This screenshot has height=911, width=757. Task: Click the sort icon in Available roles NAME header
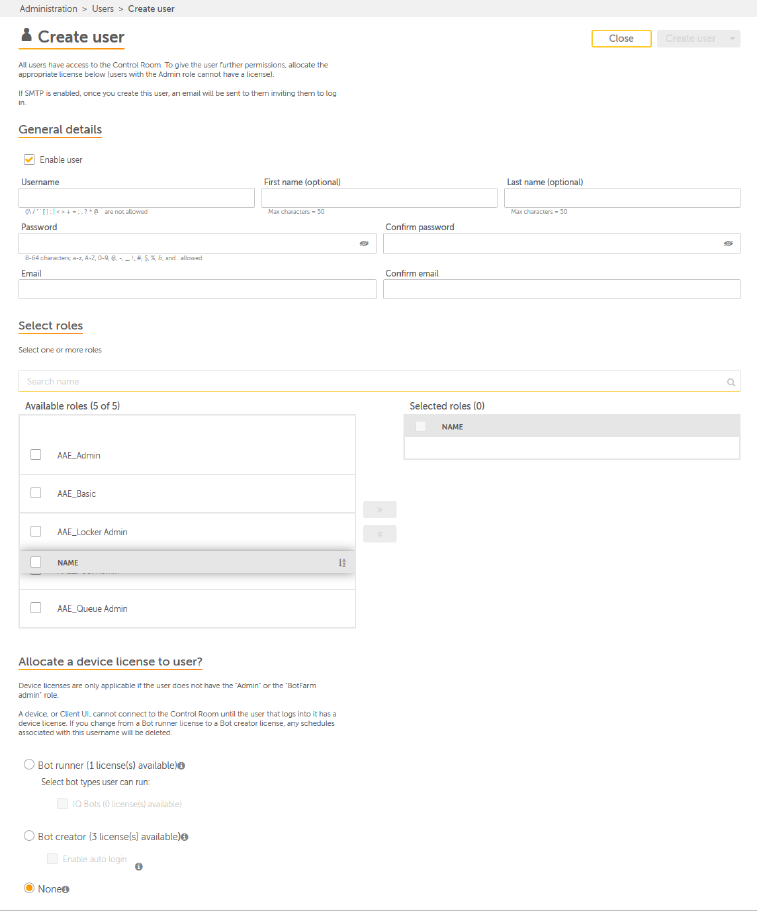click(x=342, y=563)
